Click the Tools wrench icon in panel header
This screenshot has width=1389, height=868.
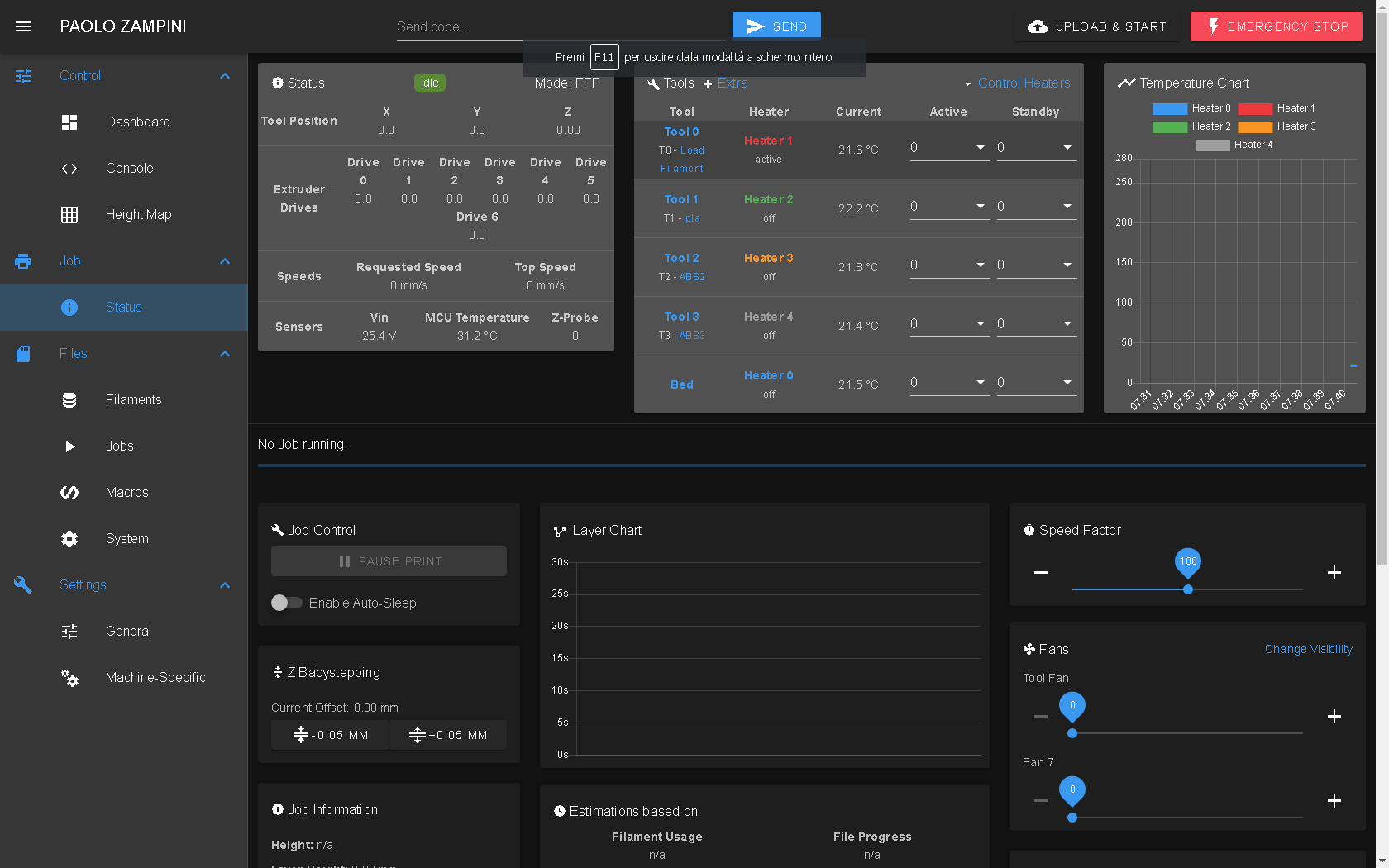653,83
